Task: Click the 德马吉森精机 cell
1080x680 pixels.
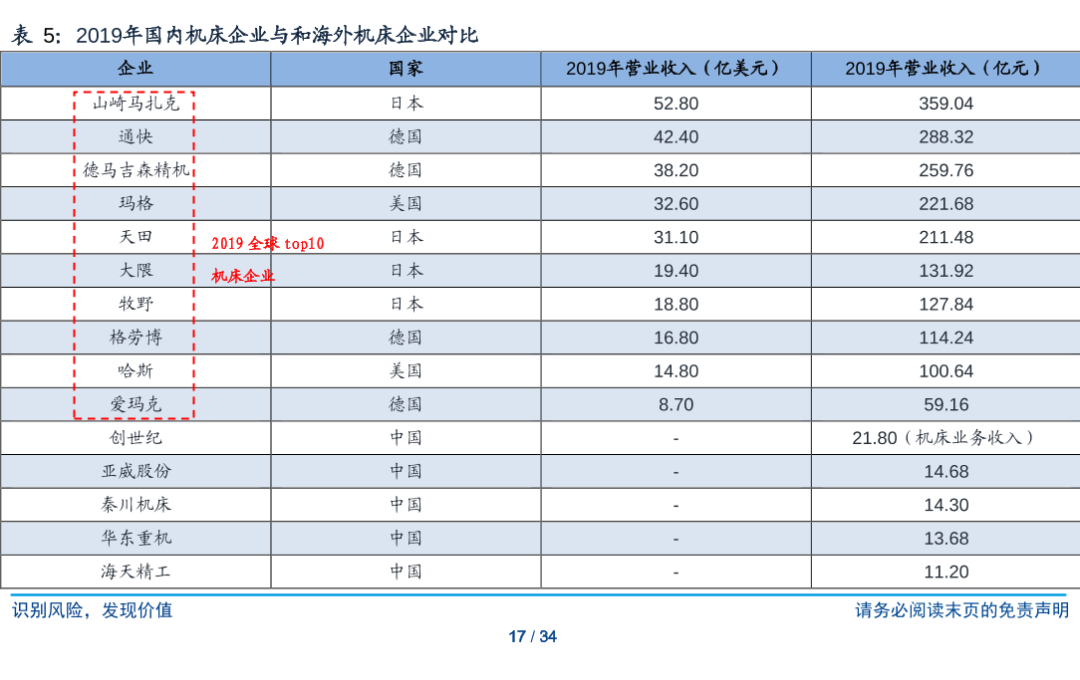Action: 136,170
